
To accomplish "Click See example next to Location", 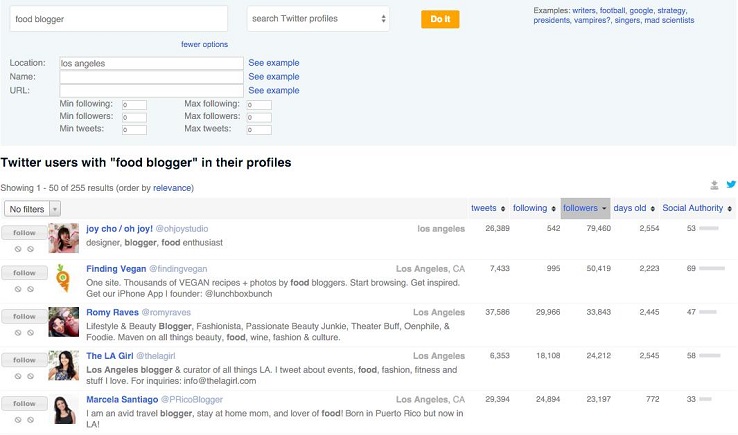I will 274,63.
